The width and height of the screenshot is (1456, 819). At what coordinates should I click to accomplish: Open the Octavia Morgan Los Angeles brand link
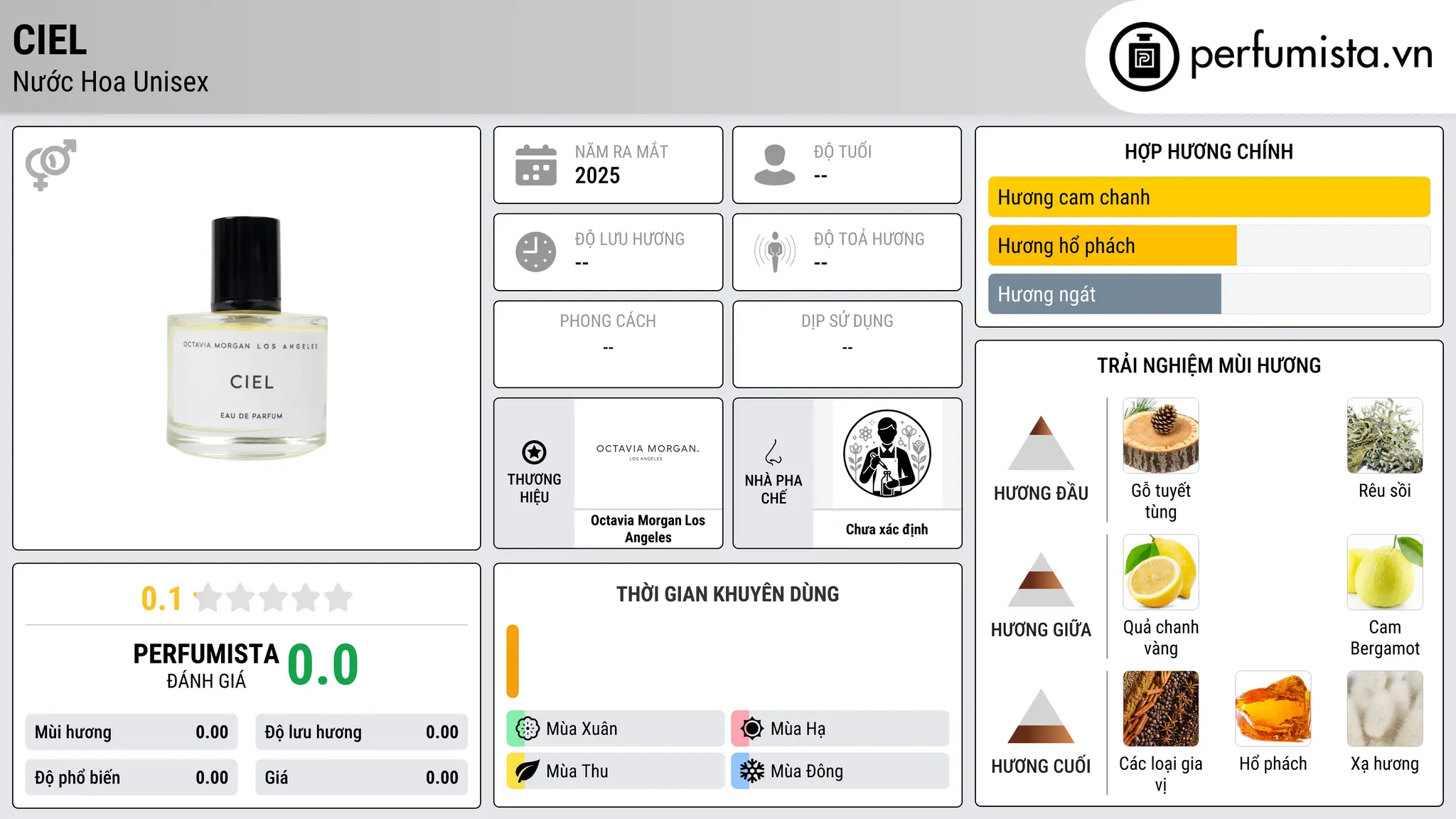[x=648, y=529]
